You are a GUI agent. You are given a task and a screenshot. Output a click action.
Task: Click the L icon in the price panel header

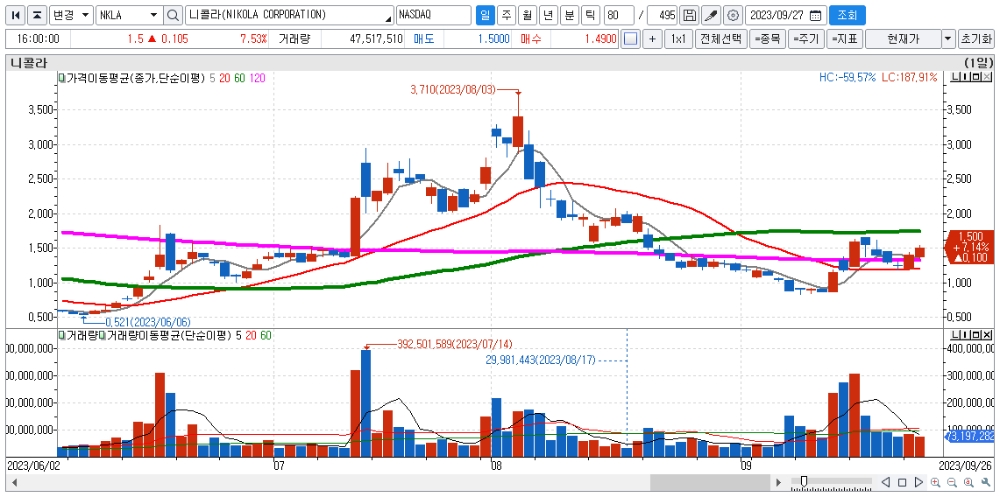pyautogui.click(x=954, y=78)
